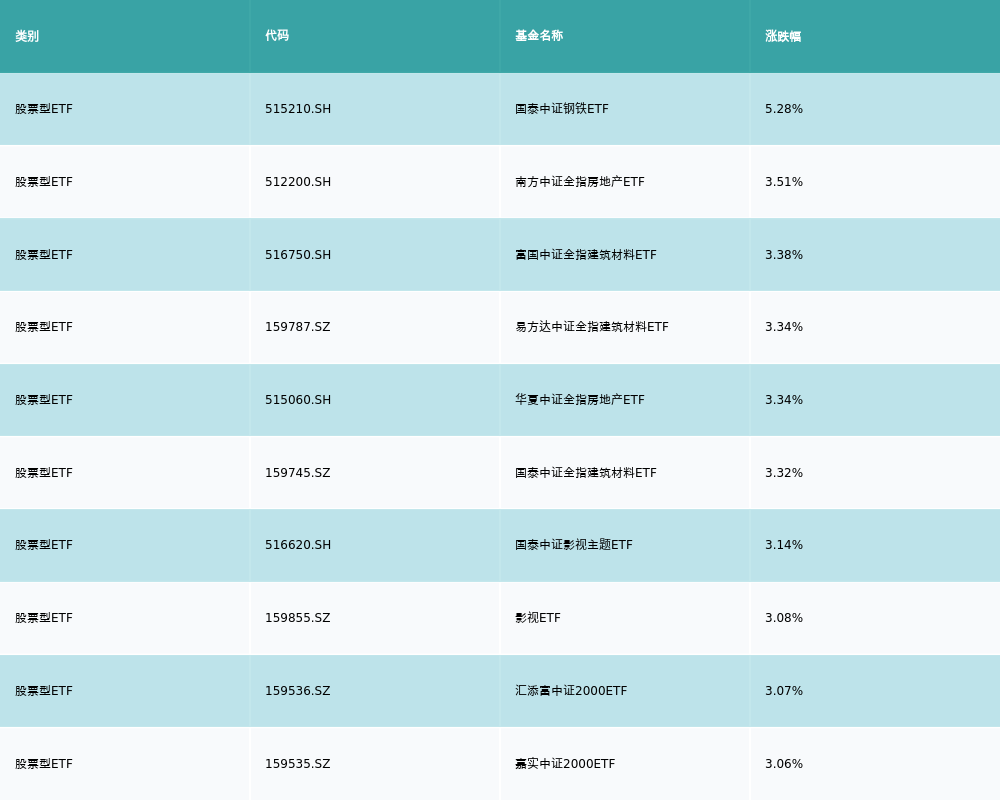Open 国泰中证钢铁ETF fund name
Viewport: 1000px width, 800px height.
pyautogui.click(x=562, y=109)
